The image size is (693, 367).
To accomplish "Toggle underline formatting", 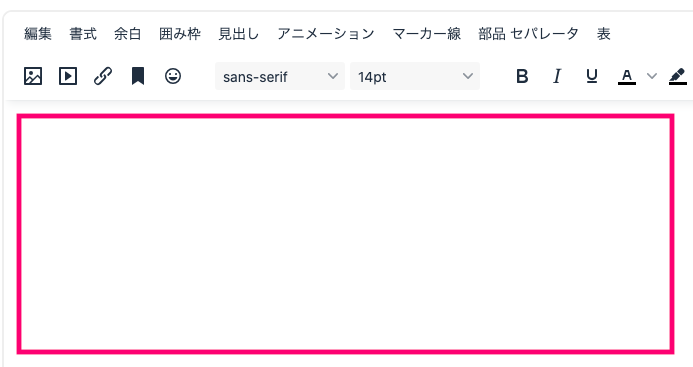I will pos(592,76).
